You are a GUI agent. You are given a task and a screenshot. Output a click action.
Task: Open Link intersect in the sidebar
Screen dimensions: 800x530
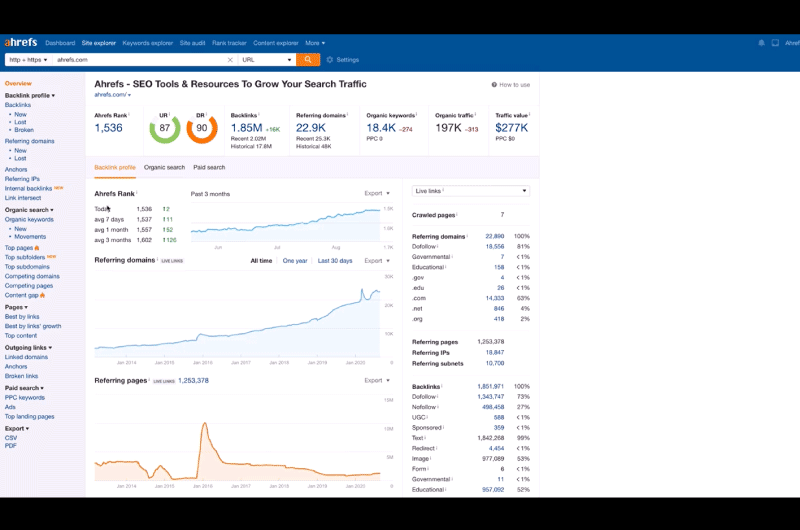tap(23, 198)
